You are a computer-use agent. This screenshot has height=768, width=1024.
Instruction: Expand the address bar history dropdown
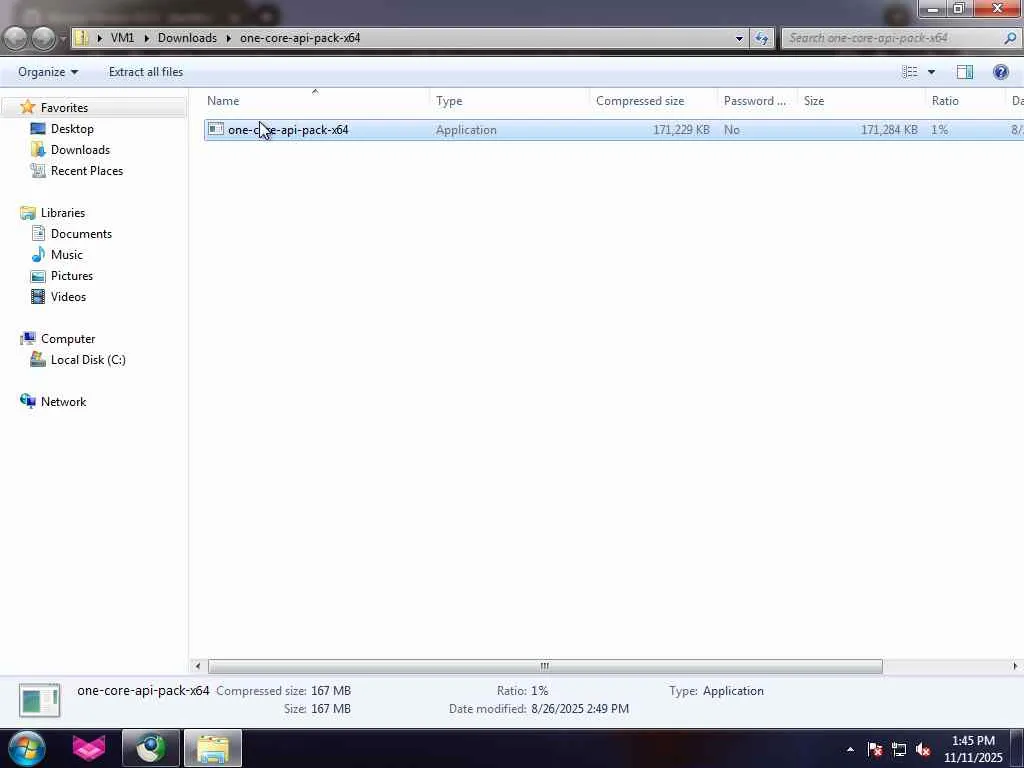739,38
